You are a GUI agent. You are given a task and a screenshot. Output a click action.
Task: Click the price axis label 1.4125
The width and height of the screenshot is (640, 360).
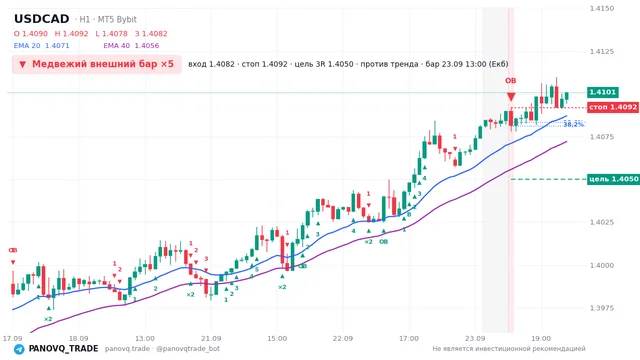coord(602,51)
